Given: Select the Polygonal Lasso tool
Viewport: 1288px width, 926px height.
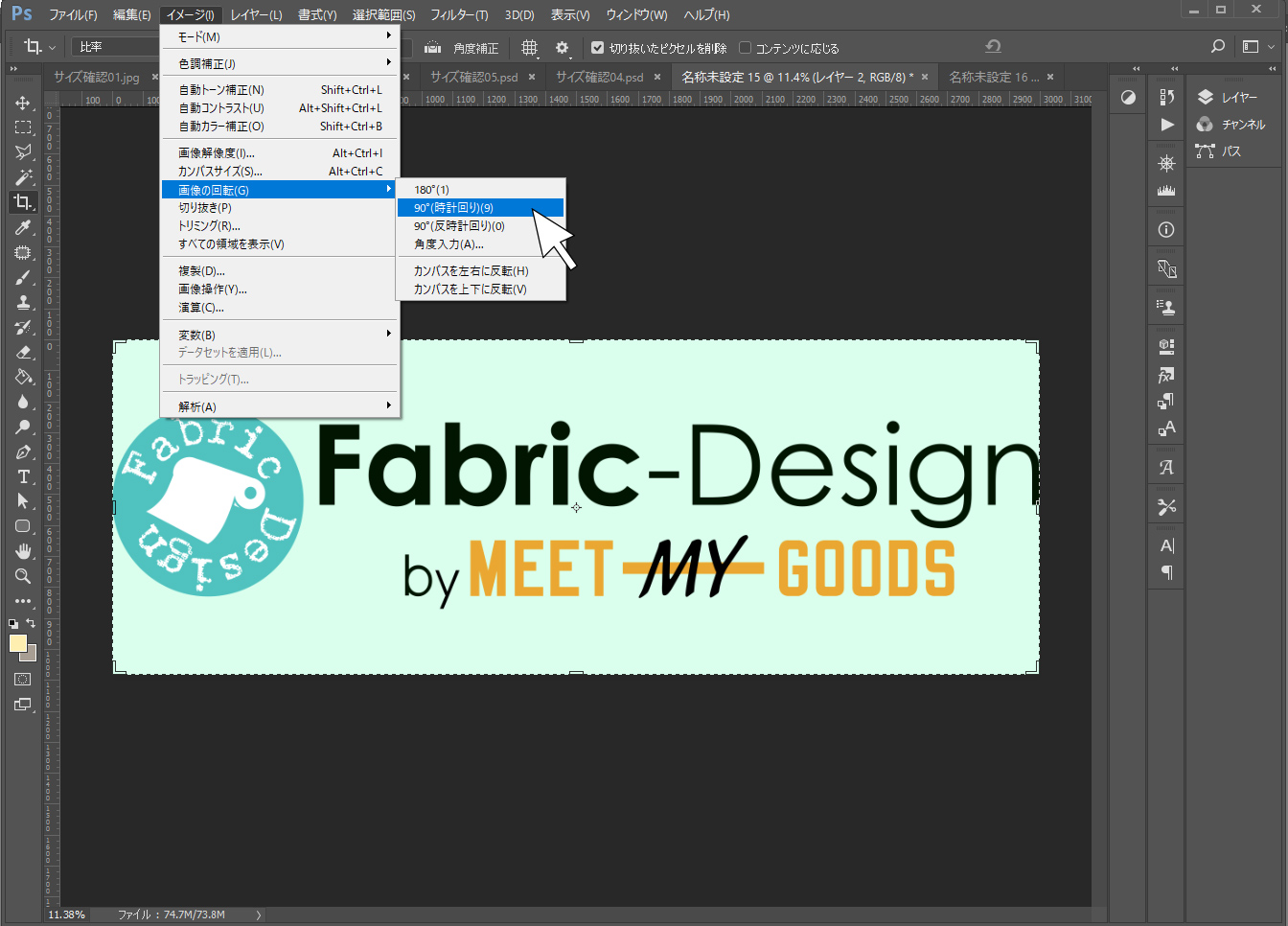Looking at the screenshot, I should coord(23,152).
